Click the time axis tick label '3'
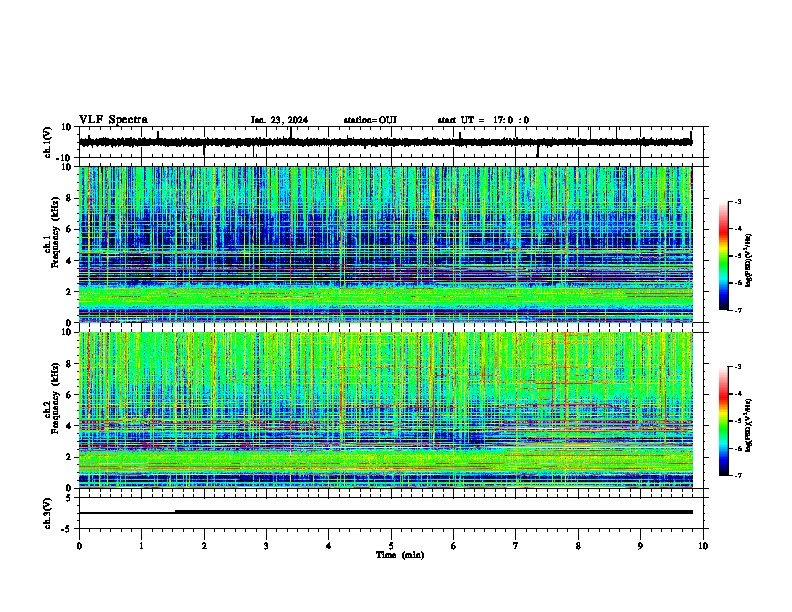This screenshot has height=612, width=792. click(266, 546)
